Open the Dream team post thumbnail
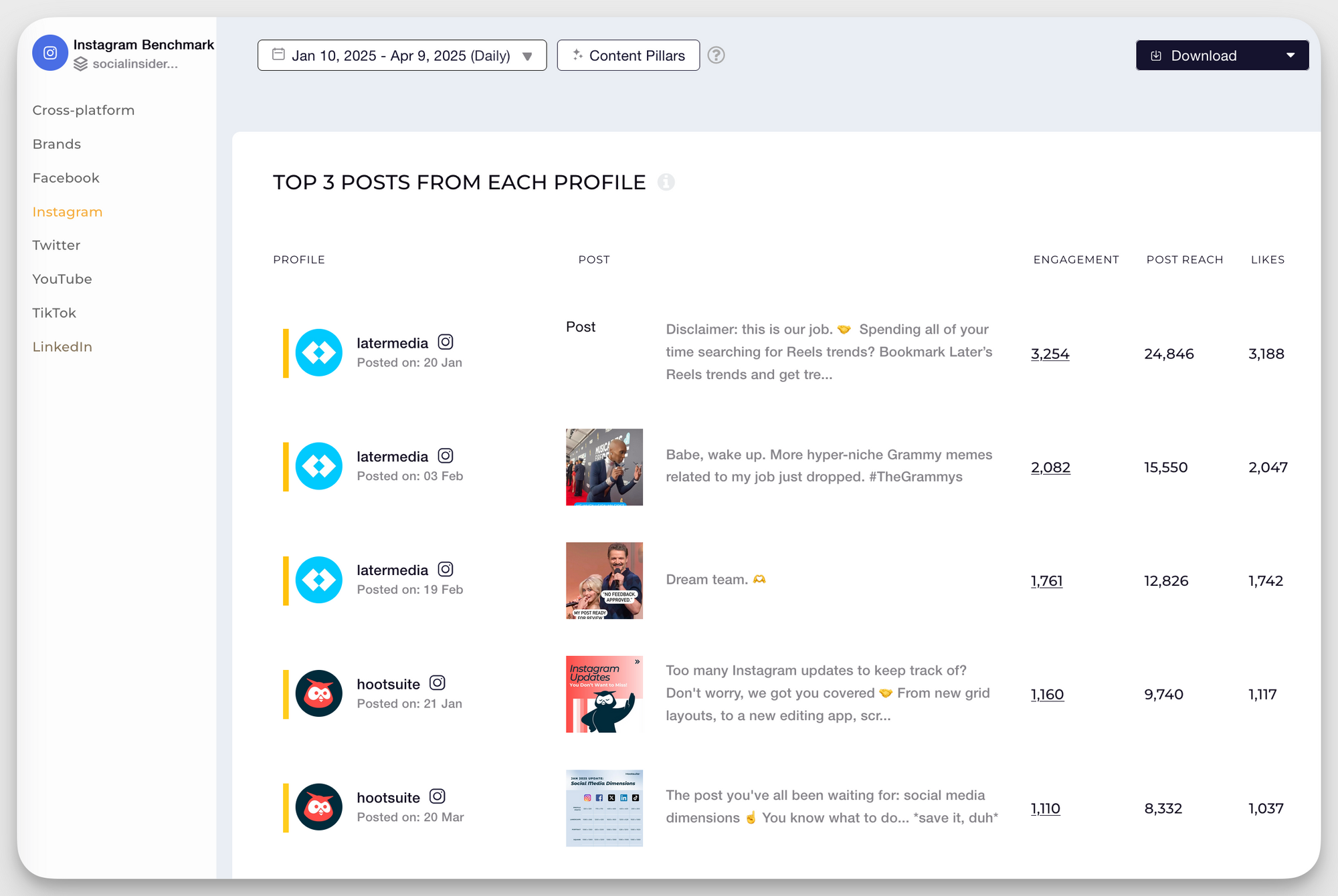 click(604, 580)
